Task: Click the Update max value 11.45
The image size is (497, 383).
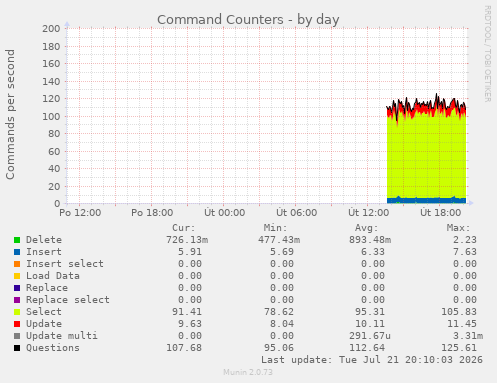Action: click(x=462, y=324)
